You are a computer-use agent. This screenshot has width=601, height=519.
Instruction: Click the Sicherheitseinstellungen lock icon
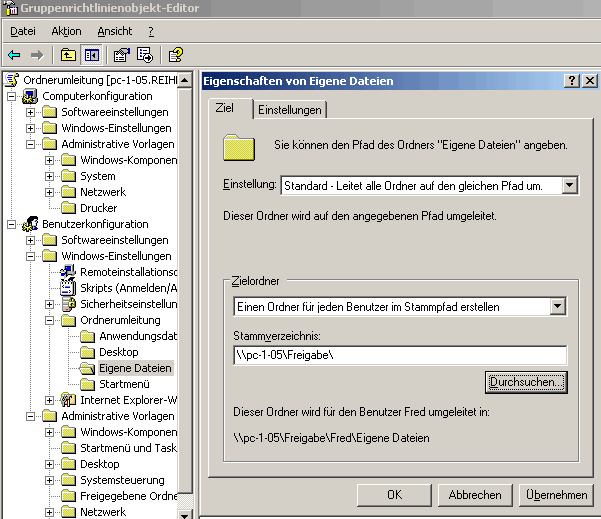68,304
